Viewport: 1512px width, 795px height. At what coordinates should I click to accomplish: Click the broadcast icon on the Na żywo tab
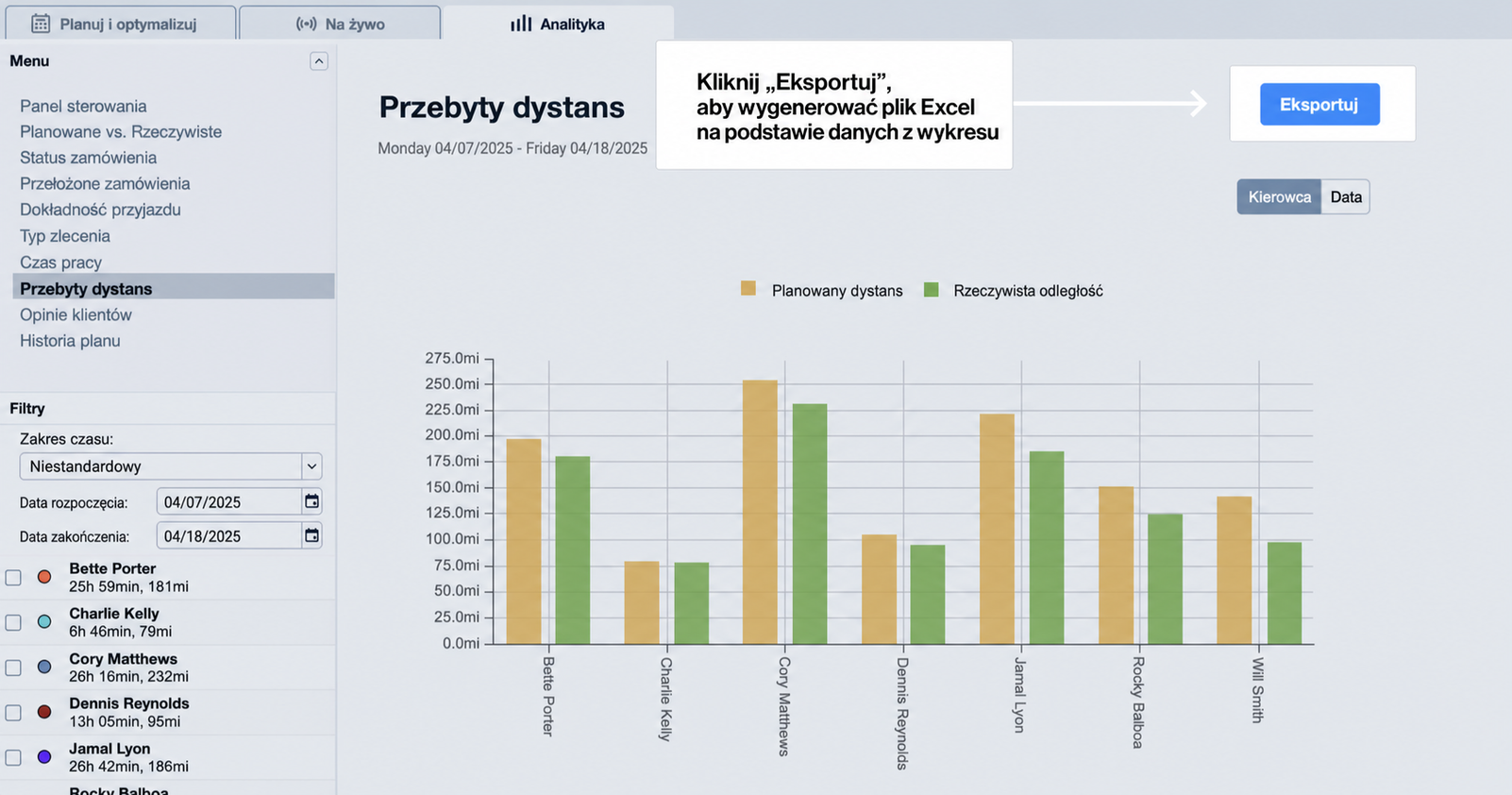coord(306,24)
